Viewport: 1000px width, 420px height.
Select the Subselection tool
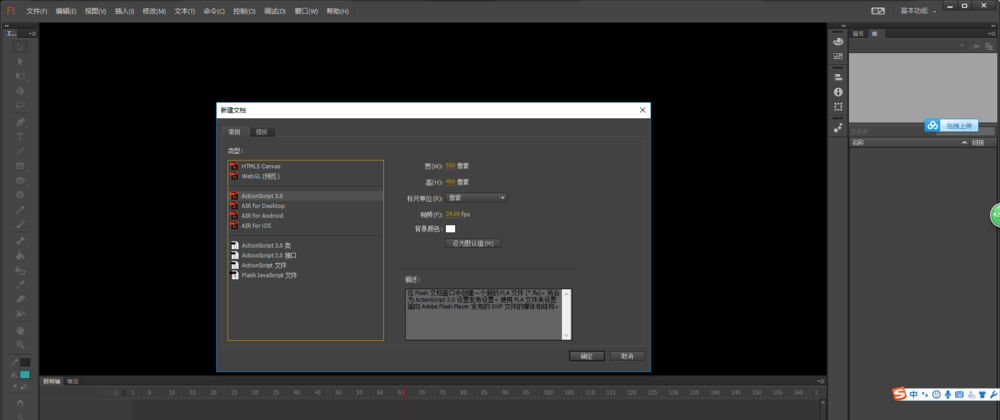click(20, 61)
